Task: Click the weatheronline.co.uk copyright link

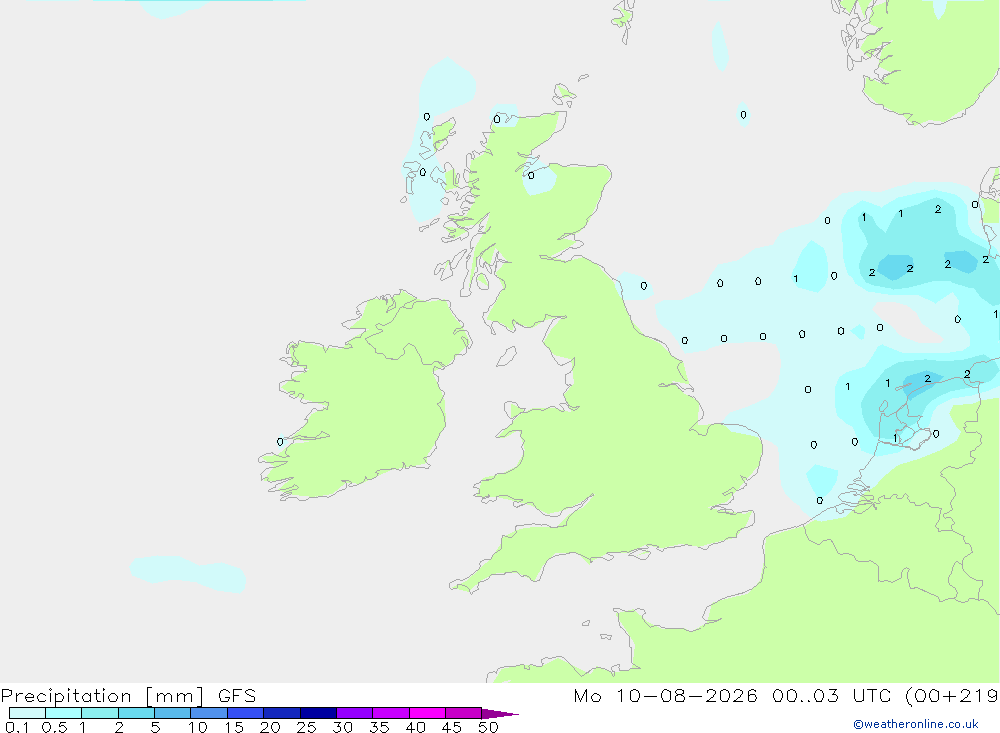Action: [916, 724]
